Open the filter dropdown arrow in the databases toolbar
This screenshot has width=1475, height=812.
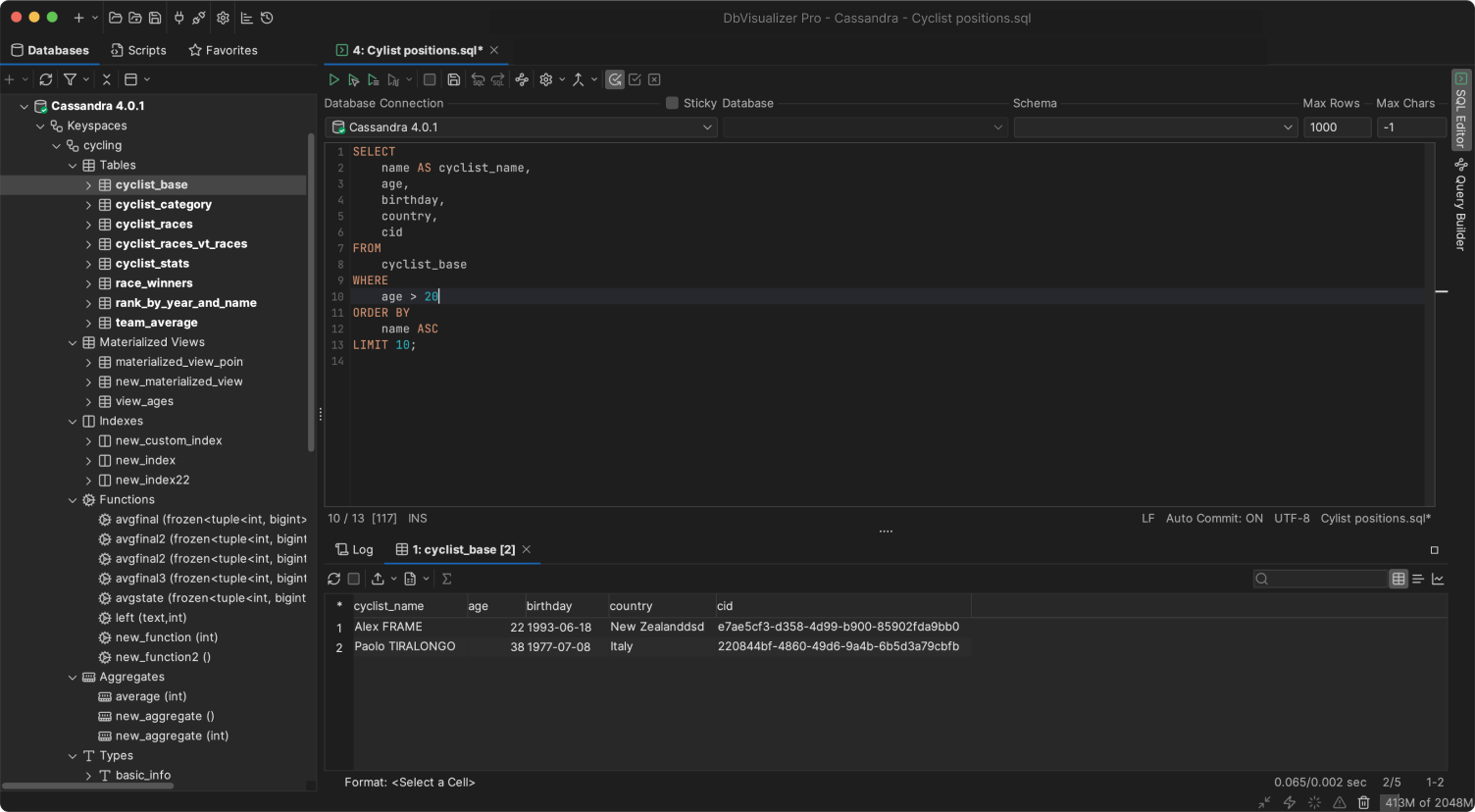tap(86, 79)
